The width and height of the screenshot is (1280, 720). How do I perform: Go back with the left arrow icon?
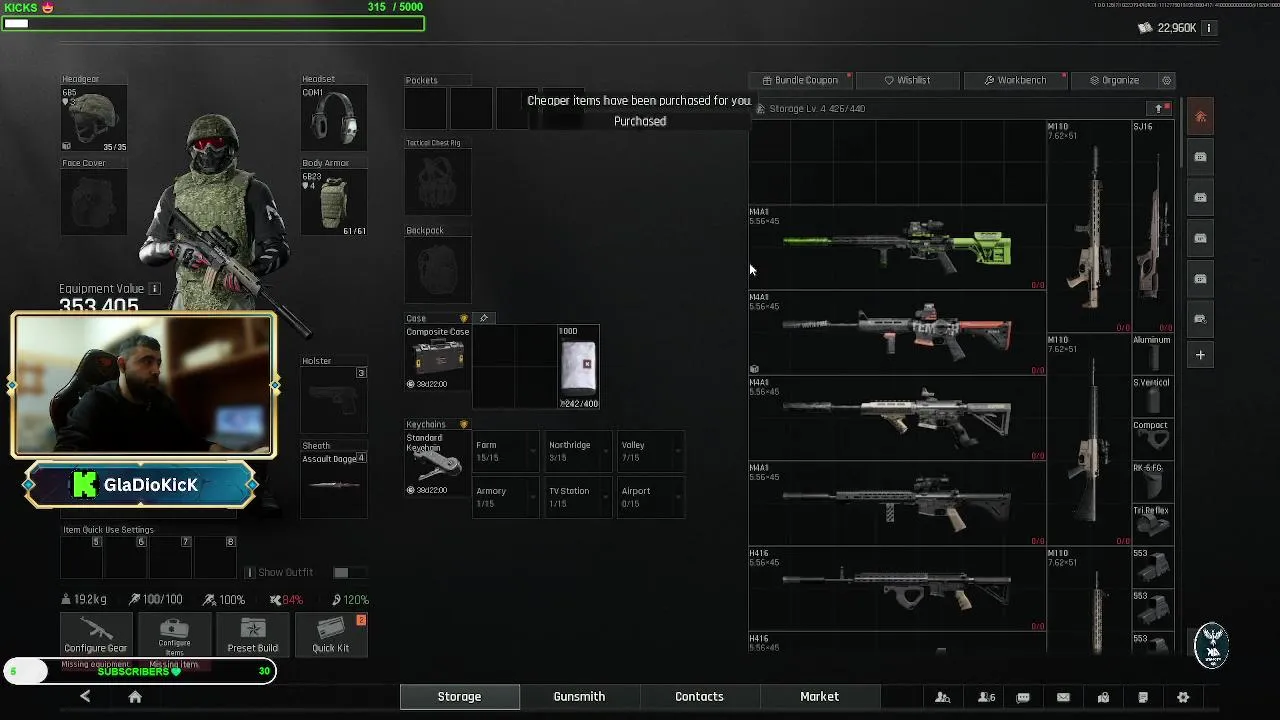[x=85, y=696]
